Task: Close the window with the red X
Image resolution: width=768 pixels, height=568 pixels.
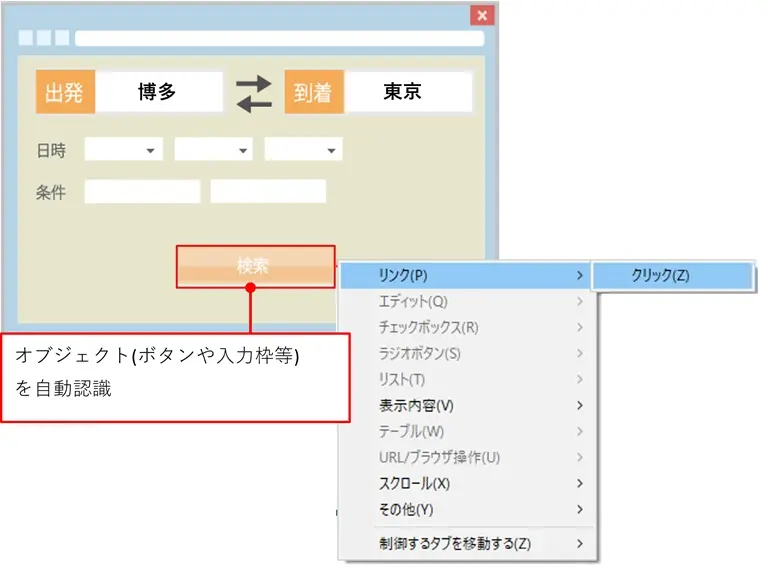Action: 482,15
